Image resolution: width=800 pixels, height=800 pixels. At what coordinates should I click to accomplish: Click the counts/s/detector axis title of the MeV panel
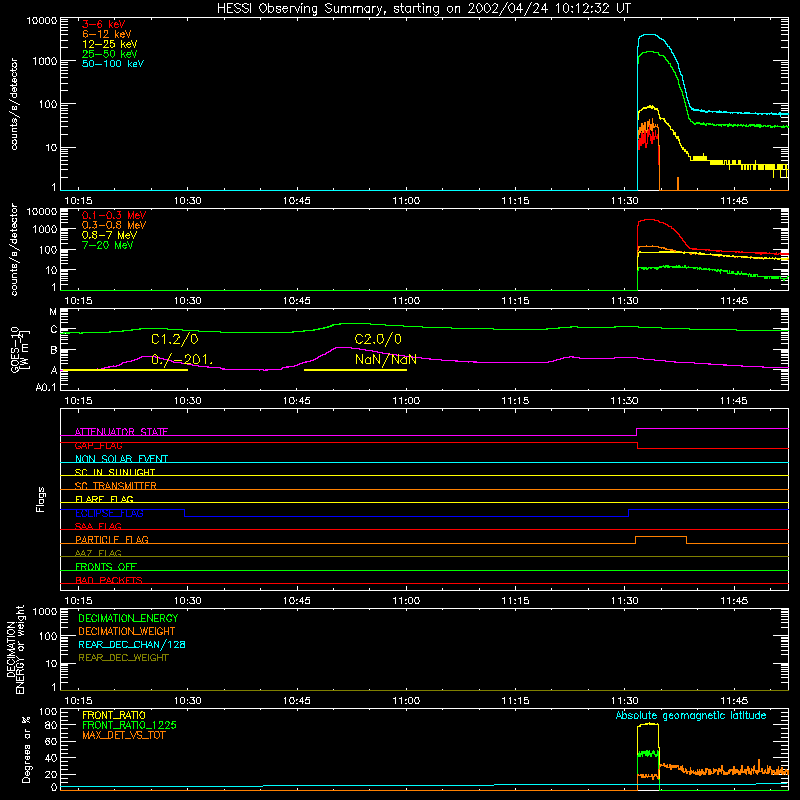tap(14, 249)
